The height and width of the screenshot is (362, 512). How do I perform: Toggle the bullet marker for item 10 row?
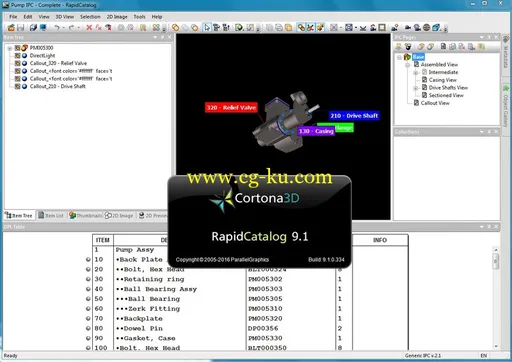click(88, 259)
